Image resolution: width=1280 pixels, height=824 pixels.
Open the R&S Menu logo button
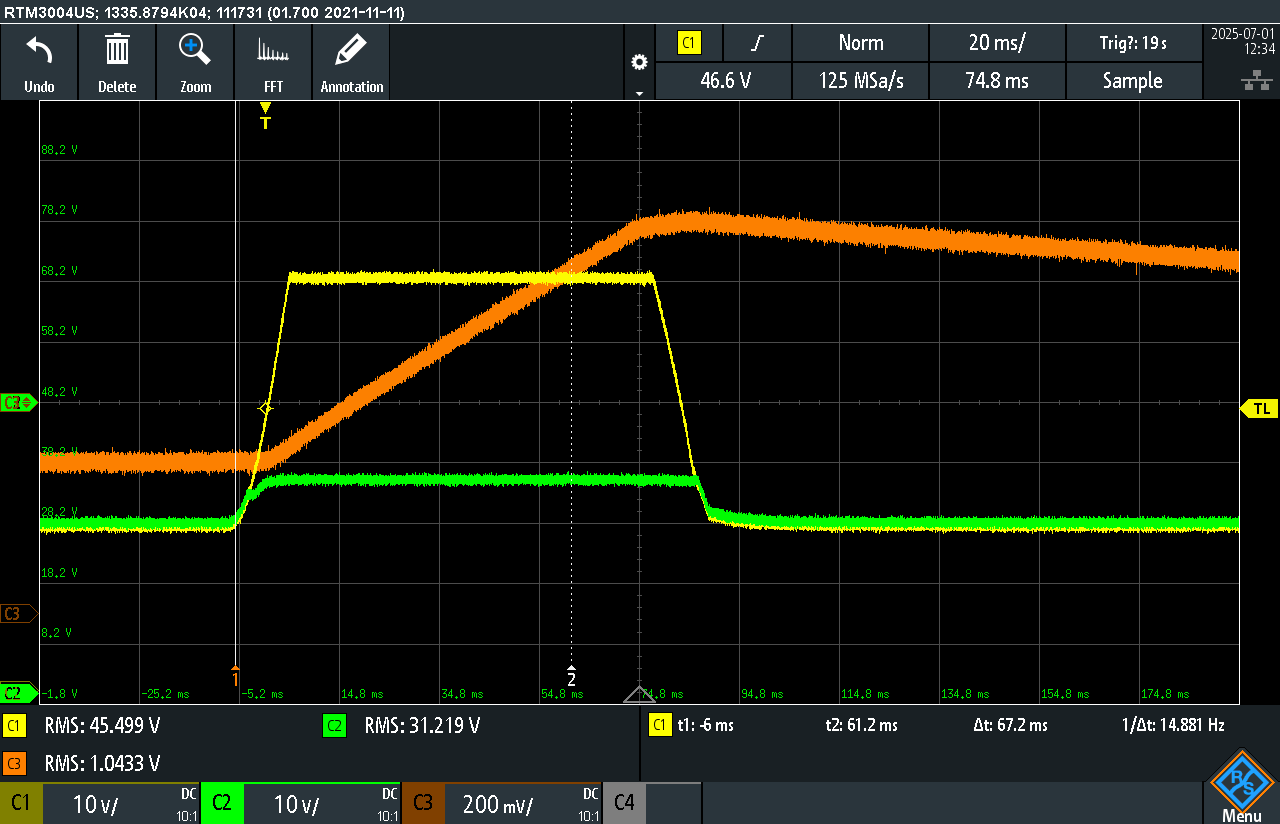(x=1241, y=788)
